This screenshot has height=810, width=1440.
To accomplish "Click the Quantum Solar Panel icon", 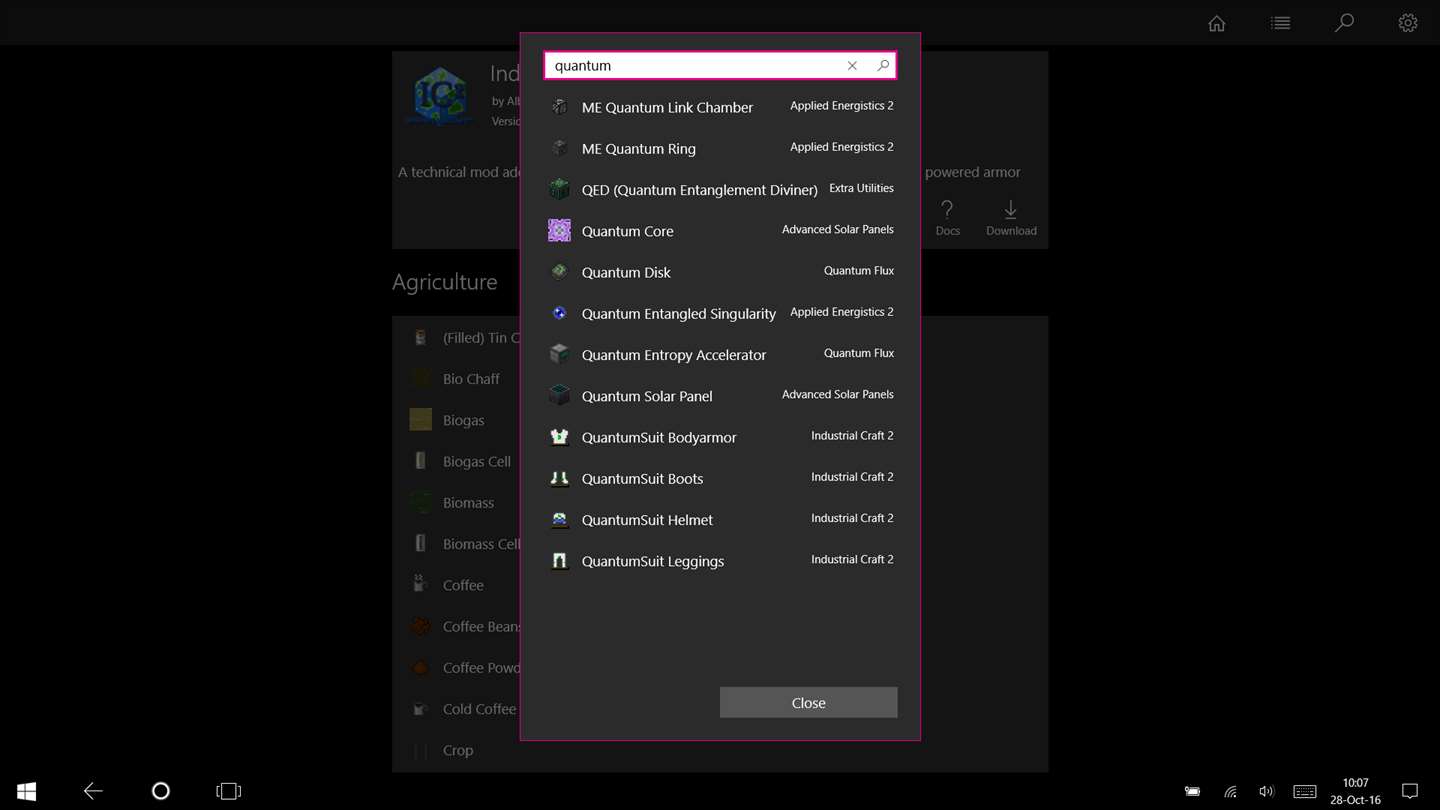I will click(559, 396).
